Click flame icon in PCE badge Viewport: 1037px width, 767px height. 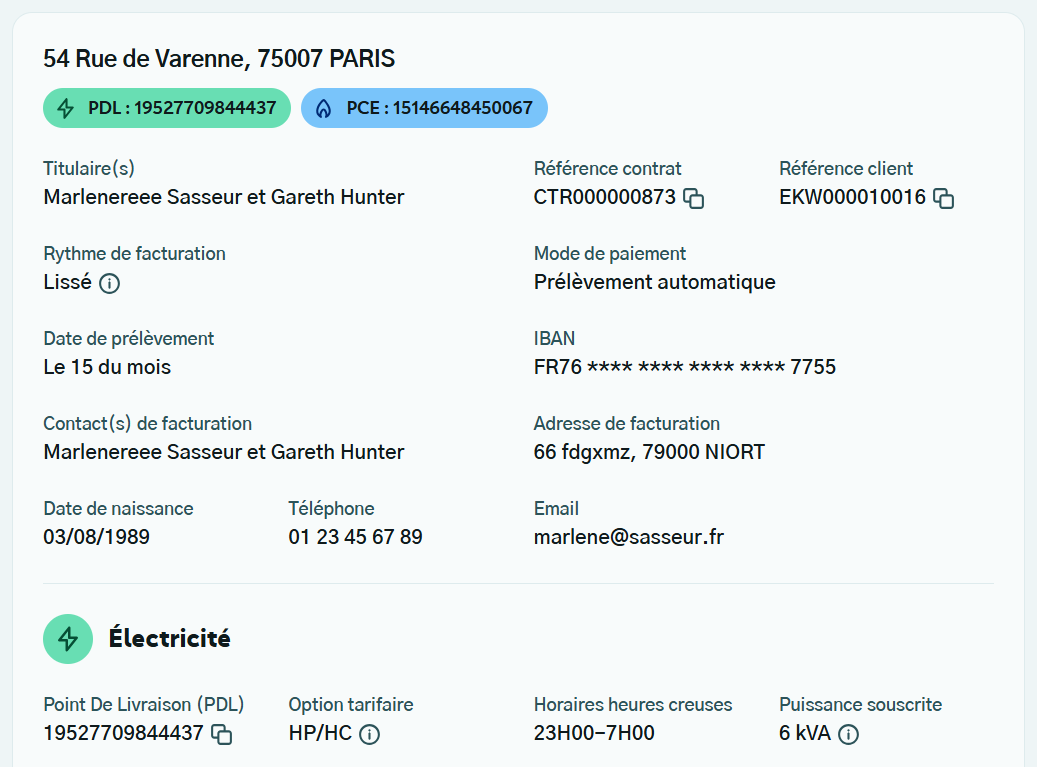[323, 108]
